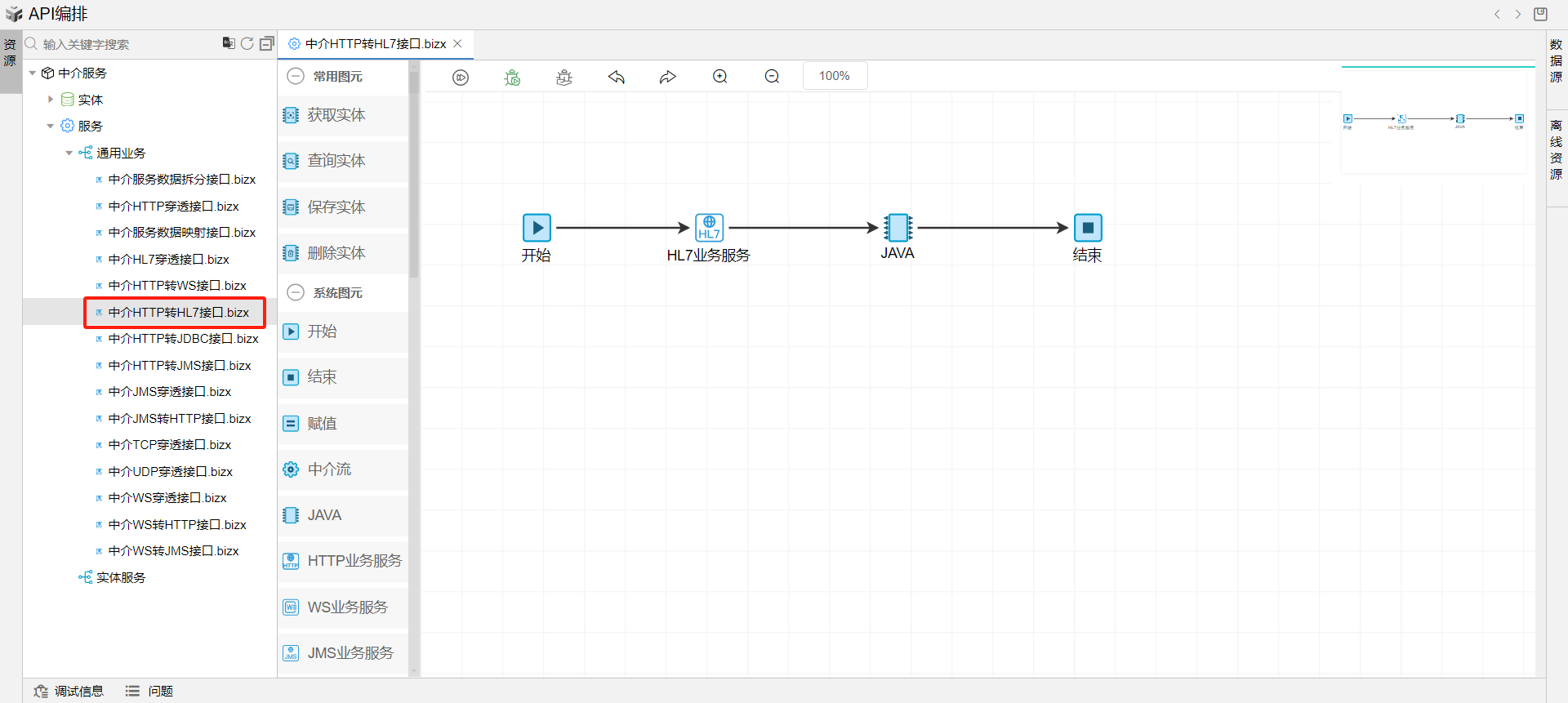
Task: Select the HL7业务服务 node on canvas
Action: pyautogui.click(x=709, y=228)
